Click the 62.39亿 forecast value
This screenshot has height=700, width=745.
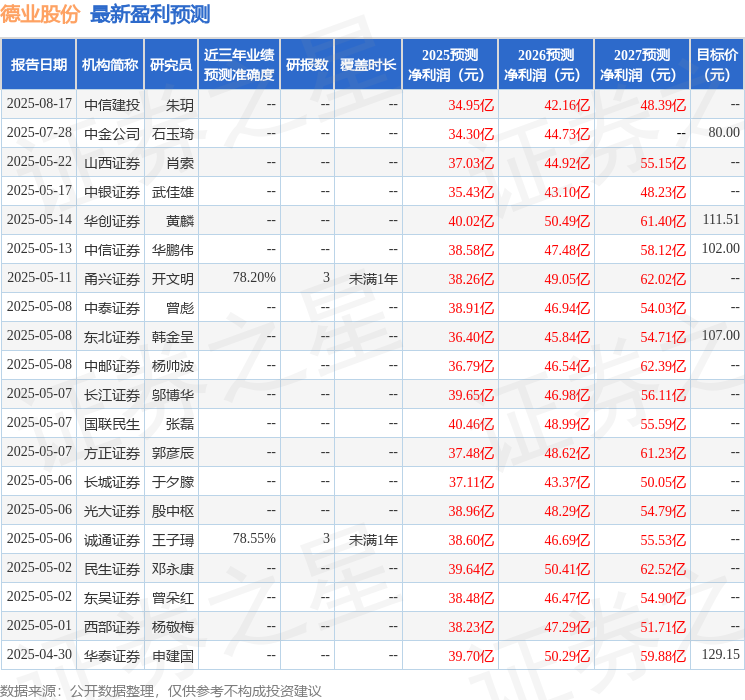point(663,365)
